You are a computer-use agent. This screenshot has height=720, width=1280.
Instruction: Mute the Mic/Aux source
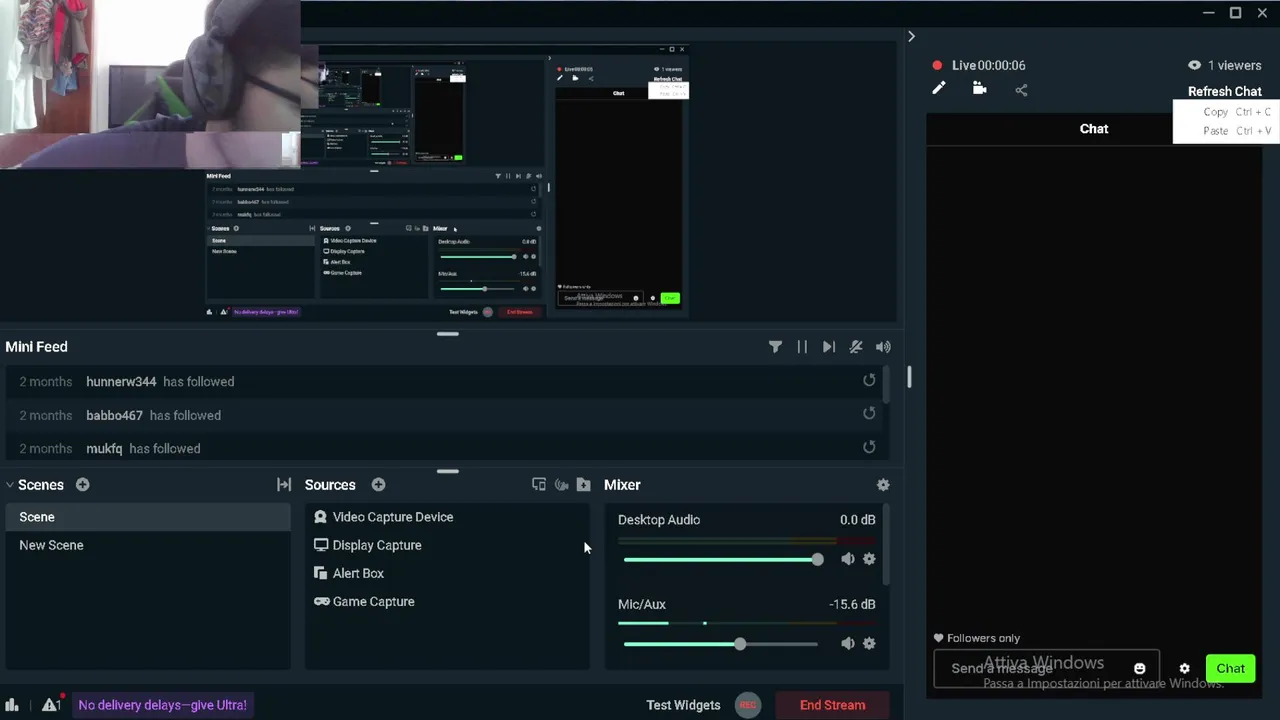(x=848, y=643)
